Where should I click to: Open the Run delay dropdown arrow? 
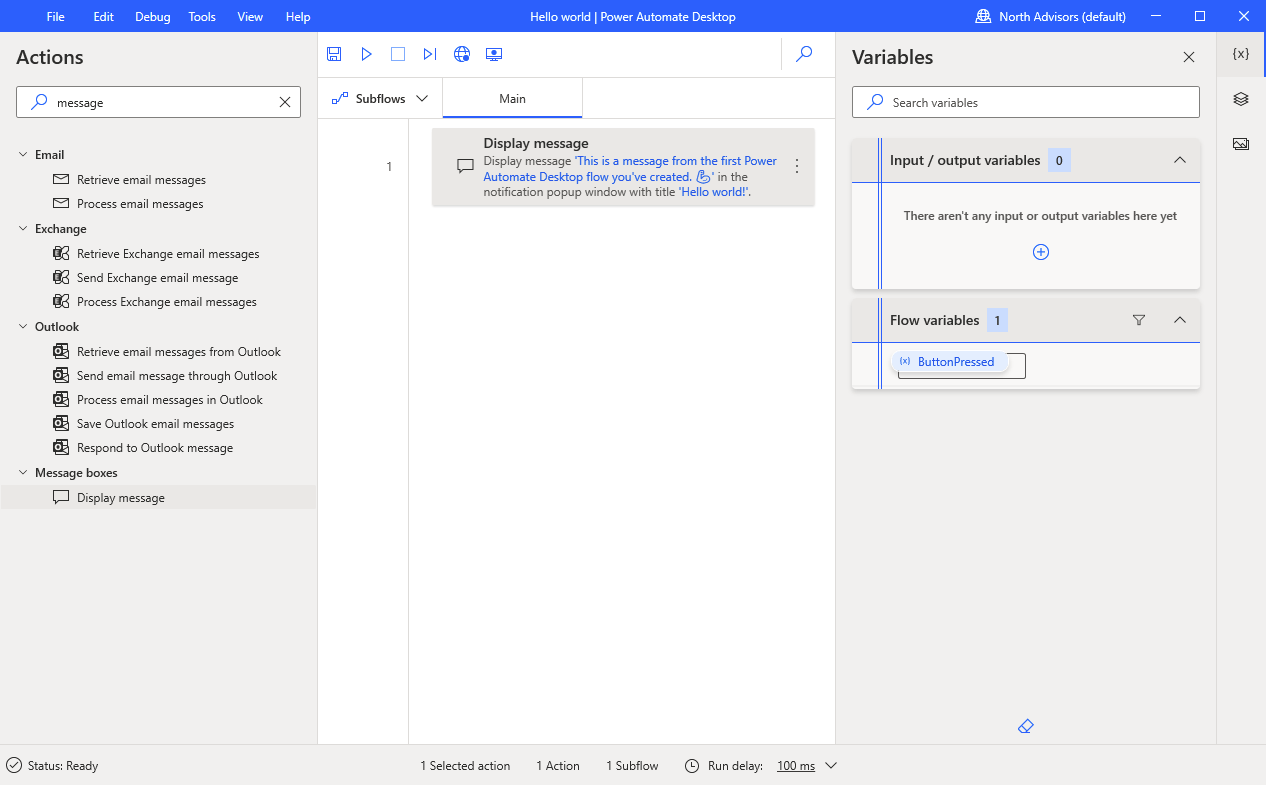(831, 766)
